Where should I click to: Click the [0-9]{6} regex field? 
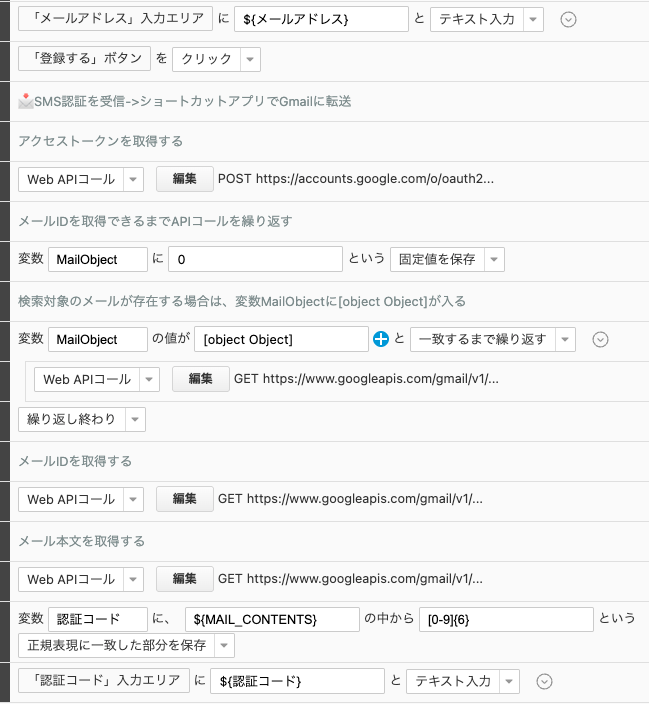tap(505, 619)
